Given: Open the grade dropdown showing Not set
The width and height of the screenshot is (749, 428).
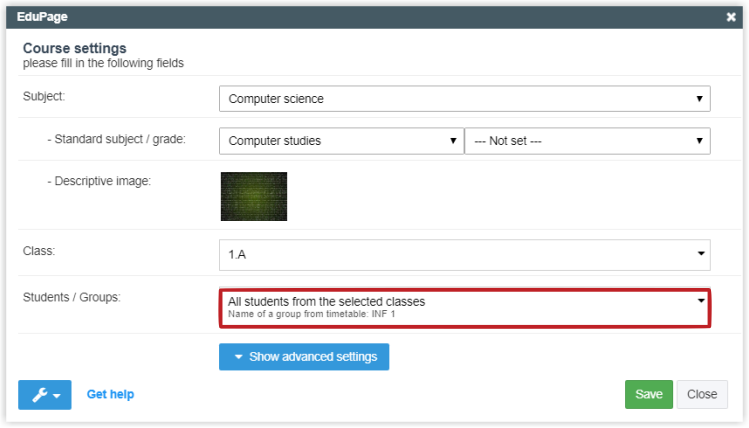Looking at the screenshot, I should tap(588, 141).
